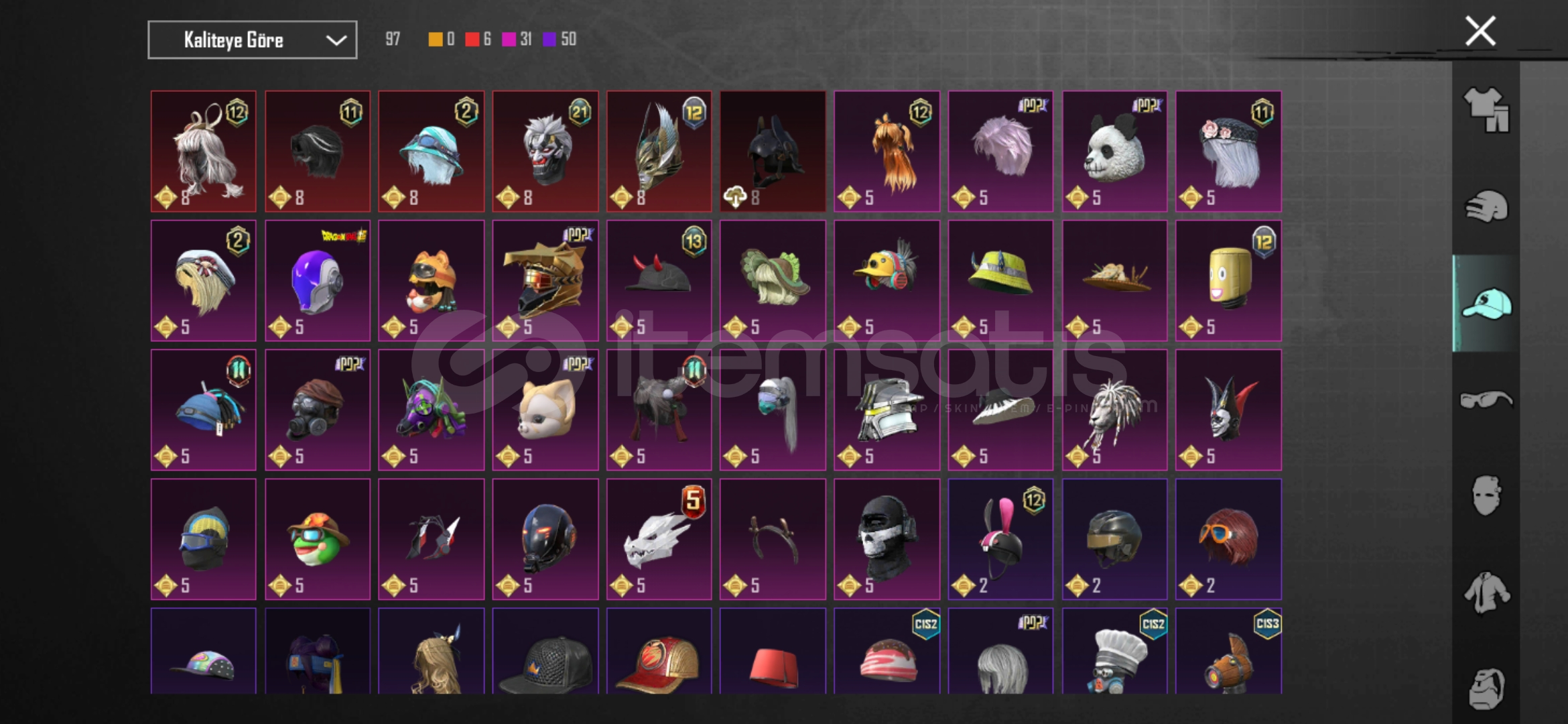The image size is (1568, 724).
Task: Click the cloud download icon on black helmet
Action: (735, 197)
